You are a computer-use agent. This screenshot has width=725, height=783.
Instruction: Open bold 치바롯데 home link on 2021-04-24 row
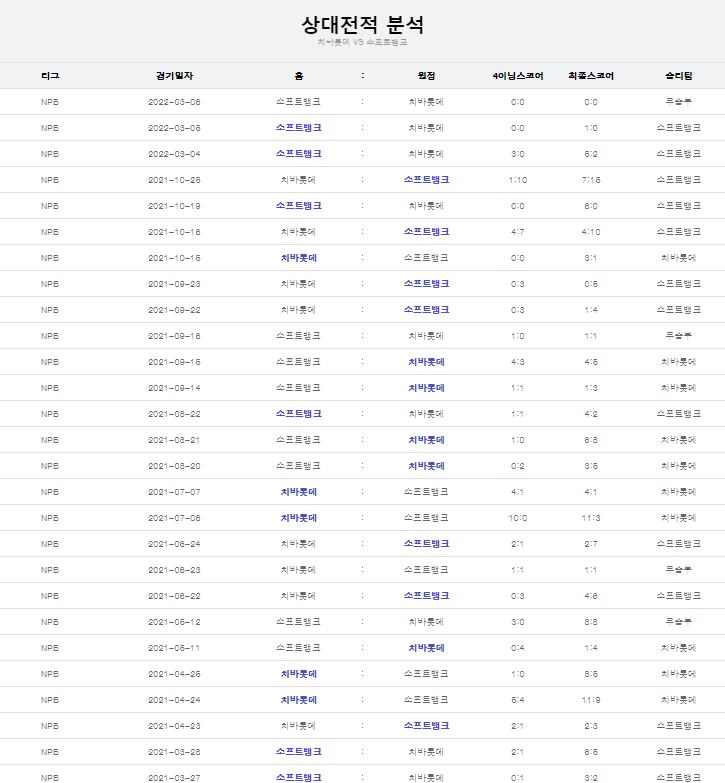(x=299, y=700)
